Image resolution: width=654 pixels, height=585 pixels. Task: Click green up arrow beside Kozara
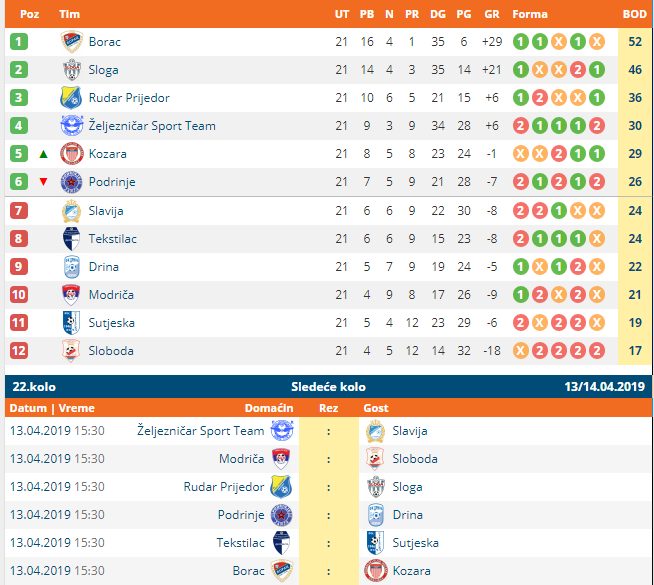43,154
